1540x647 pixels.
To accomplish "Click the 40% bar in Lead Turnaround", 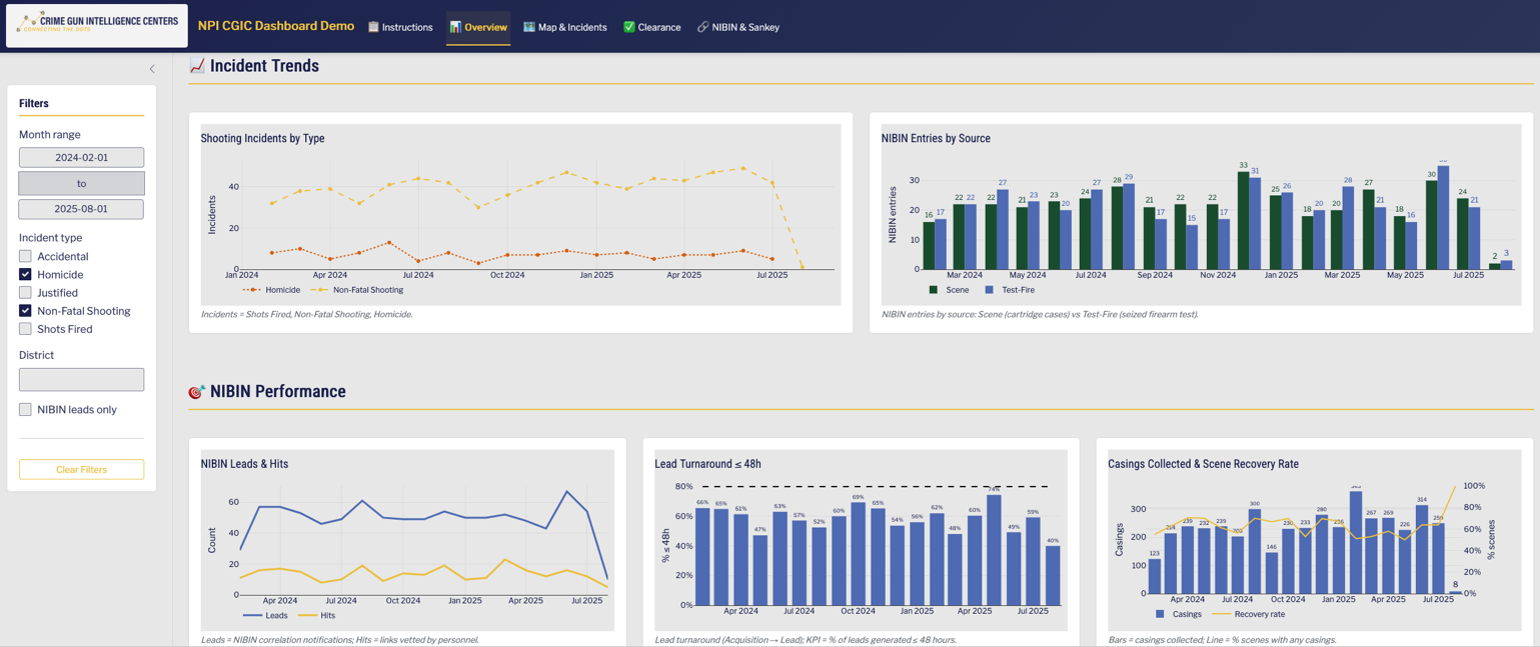I will coord(1053,575).
